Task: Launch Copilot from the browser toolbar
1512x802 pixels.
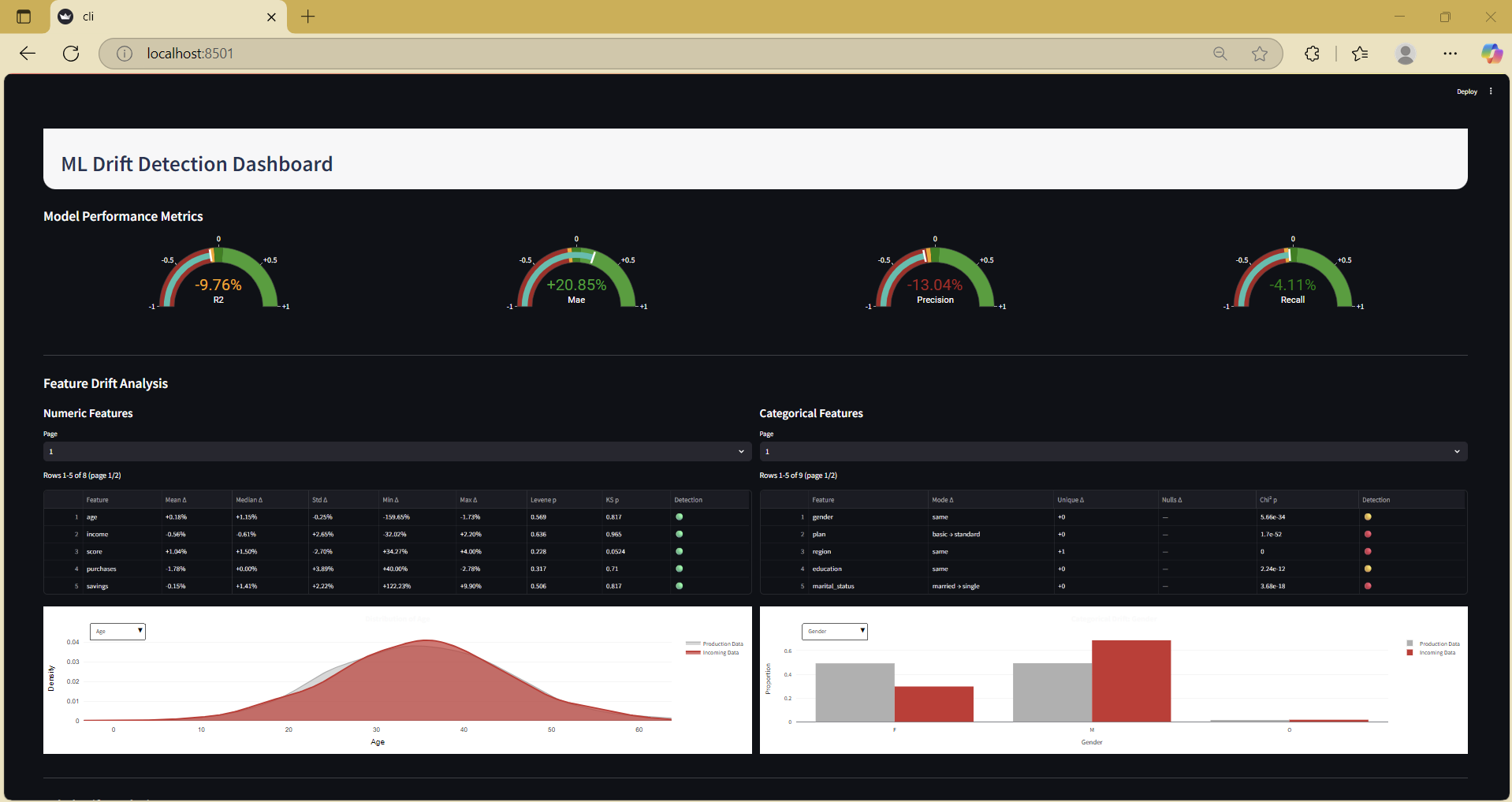Action: point(1491,54)
